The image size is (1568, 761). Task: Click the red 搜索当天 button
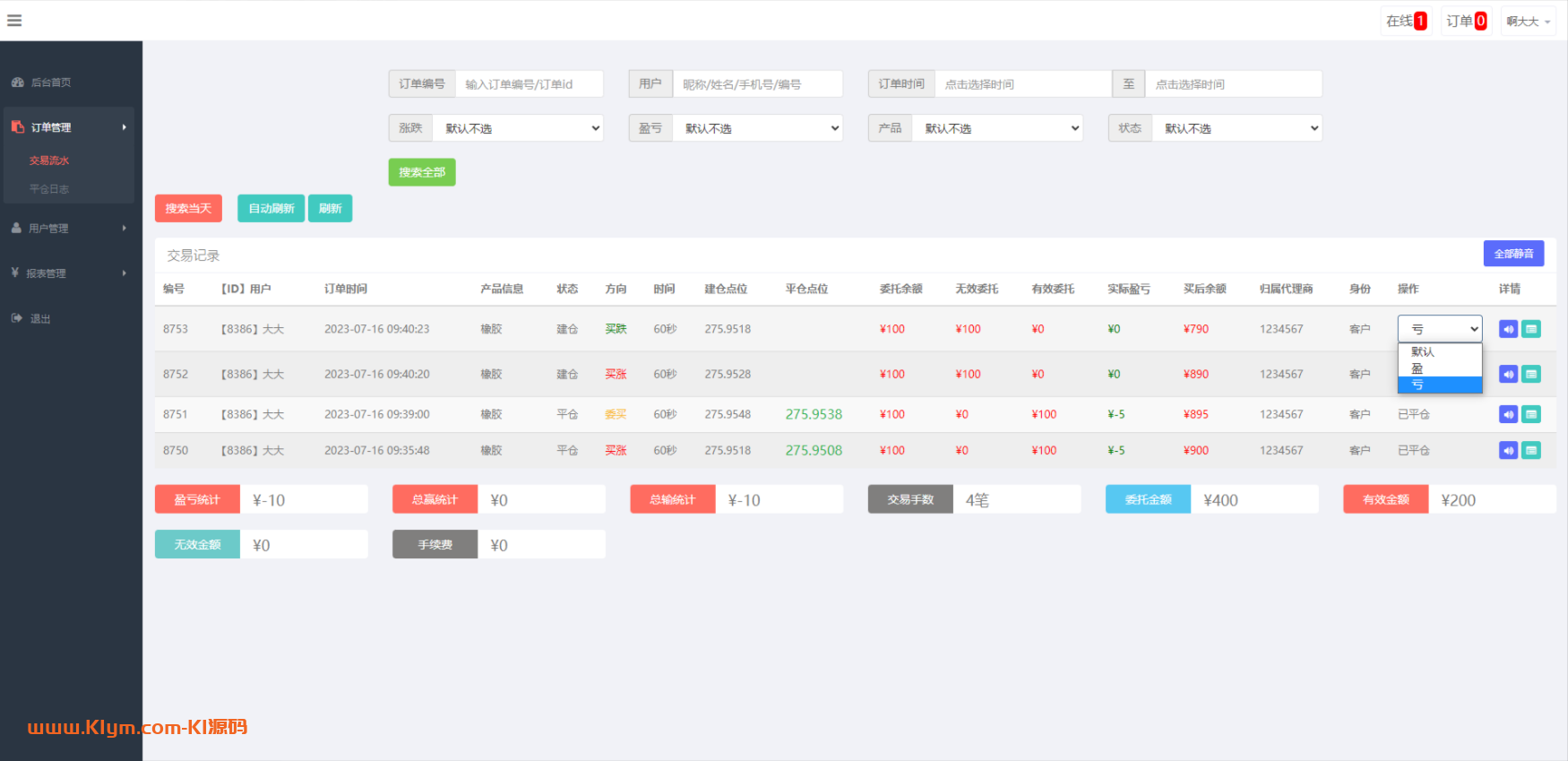[188, 208]
